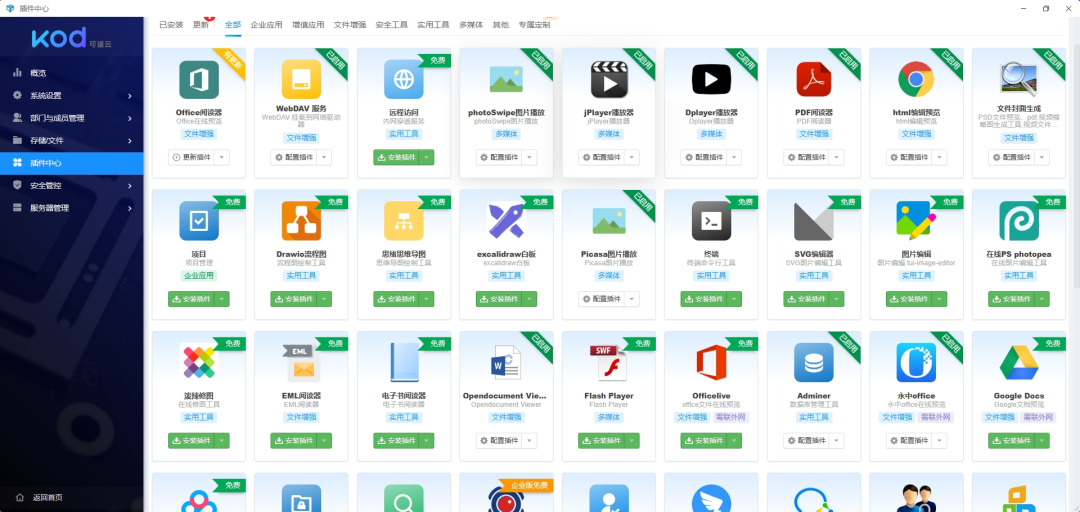The width and height of the screenshot is (1080, 512).
Task: Select the photoSwipe图片播放 plugin icon
Action: tap(506, 79)
